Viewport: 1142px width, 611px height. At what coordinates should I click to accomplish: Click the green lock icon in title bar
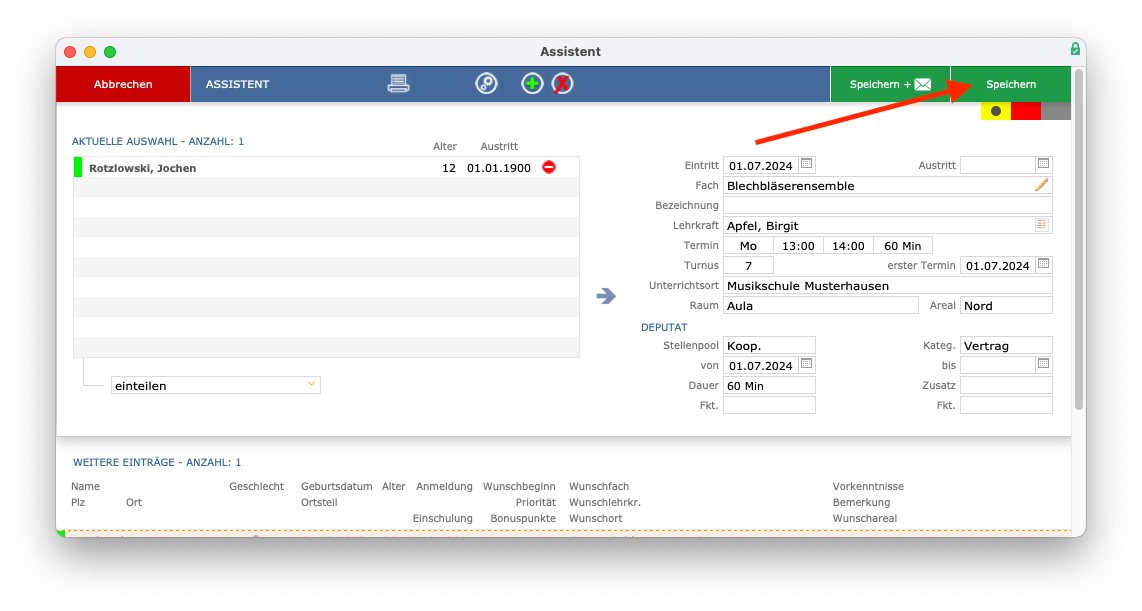1075,49
